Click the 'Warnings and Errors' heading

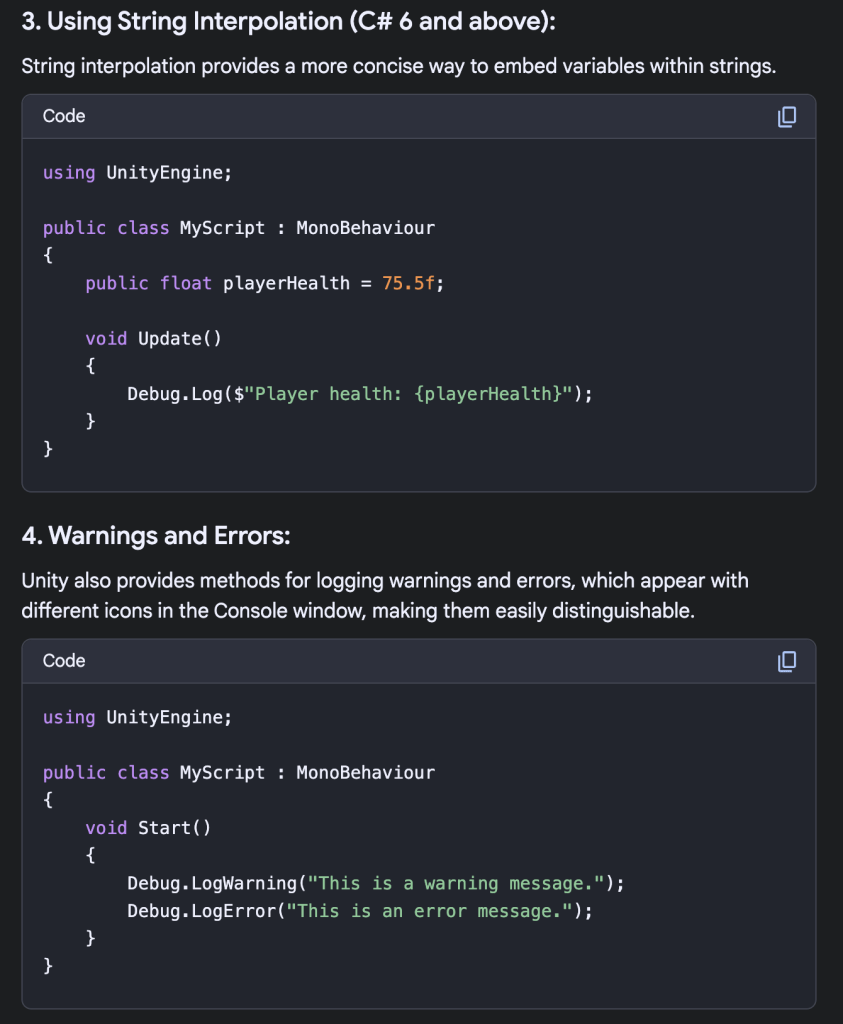click(156, 536)
